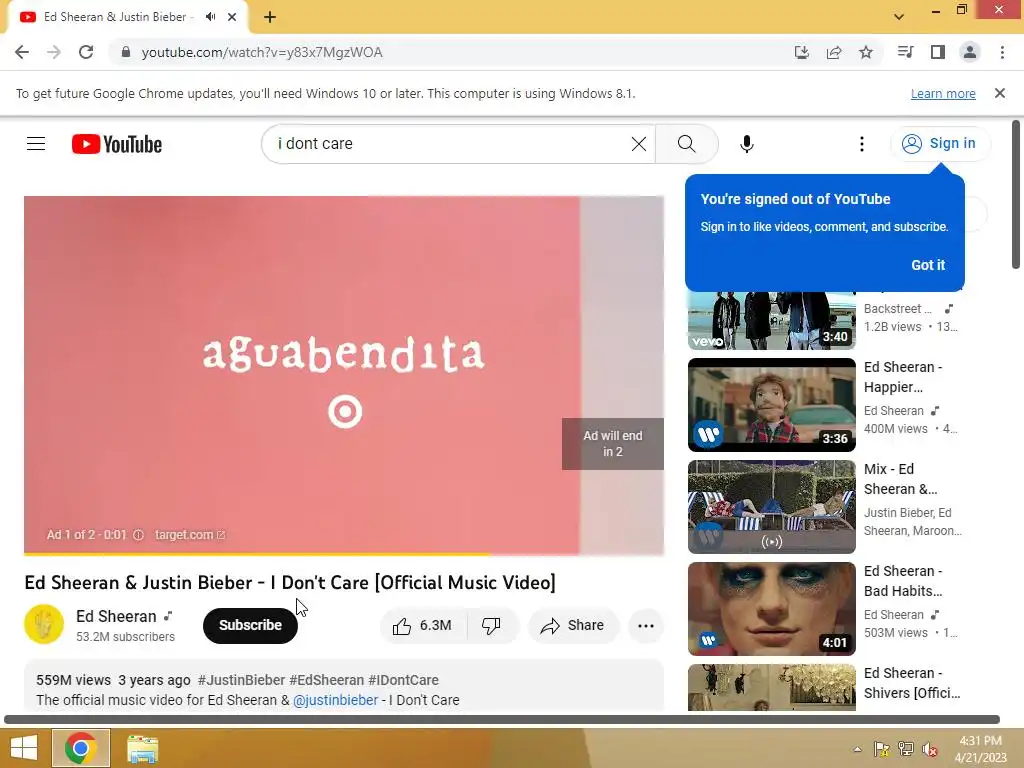This screenshot has width=1024, height=768.
Task: Share the video
Action: 572,626
